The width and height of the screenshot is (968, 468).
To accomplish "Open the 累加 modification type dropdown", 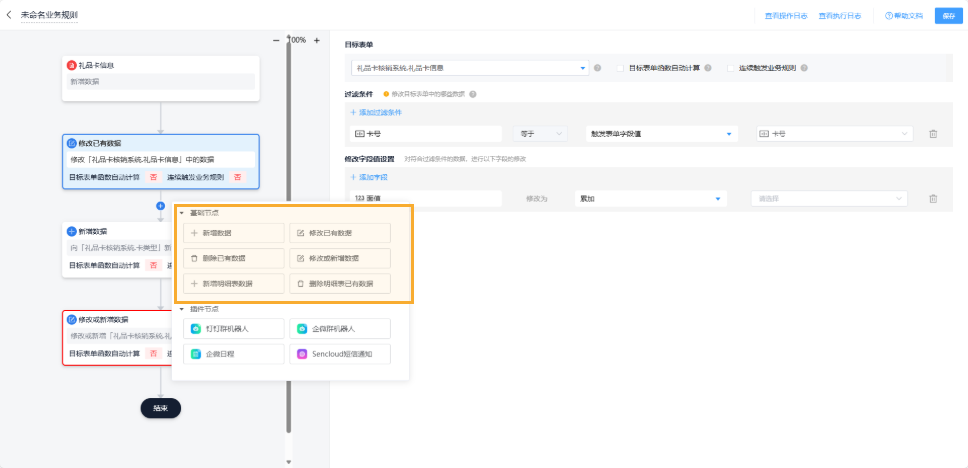I will click(651, 198).
